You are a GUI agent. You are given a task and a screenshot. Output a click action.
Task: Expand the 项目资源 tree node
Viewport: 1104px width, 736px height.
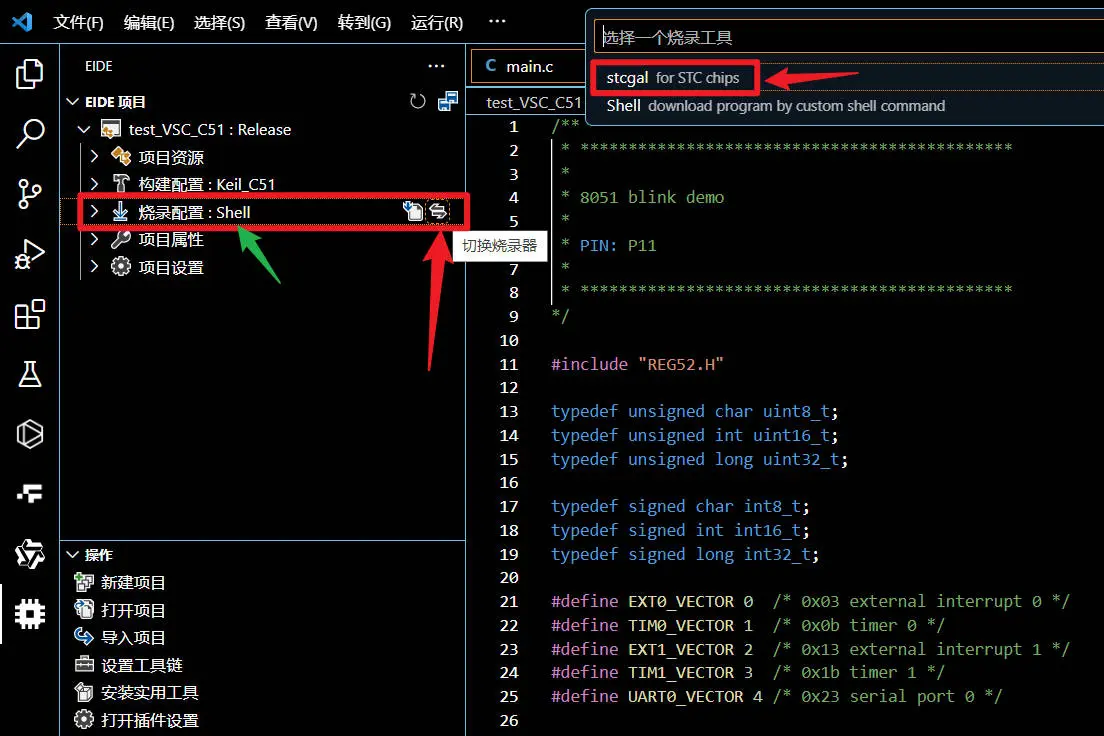coord(94,156)
